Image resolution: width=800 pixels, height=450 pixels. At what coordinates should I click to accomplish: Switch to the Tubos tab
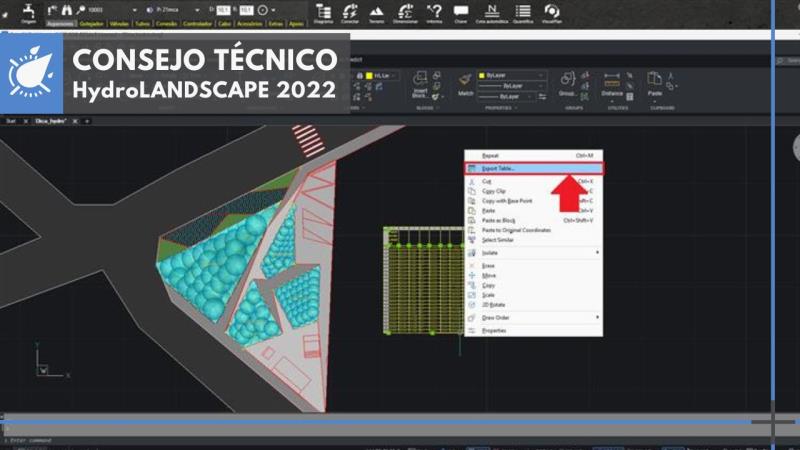(x=143, y=23)
